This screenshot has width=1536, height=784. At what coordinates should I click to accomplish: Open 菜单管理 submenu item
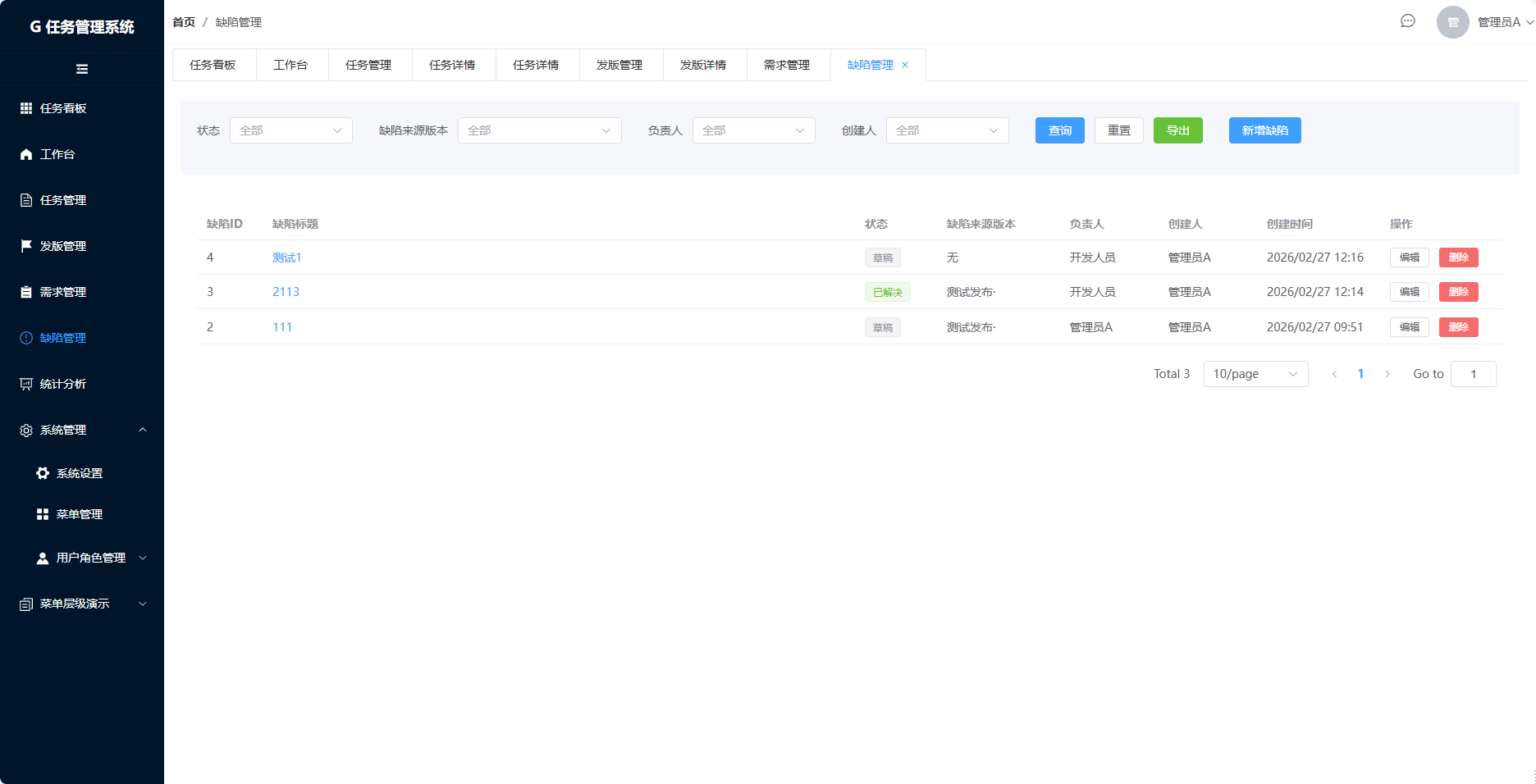click(x=82, y=514)
